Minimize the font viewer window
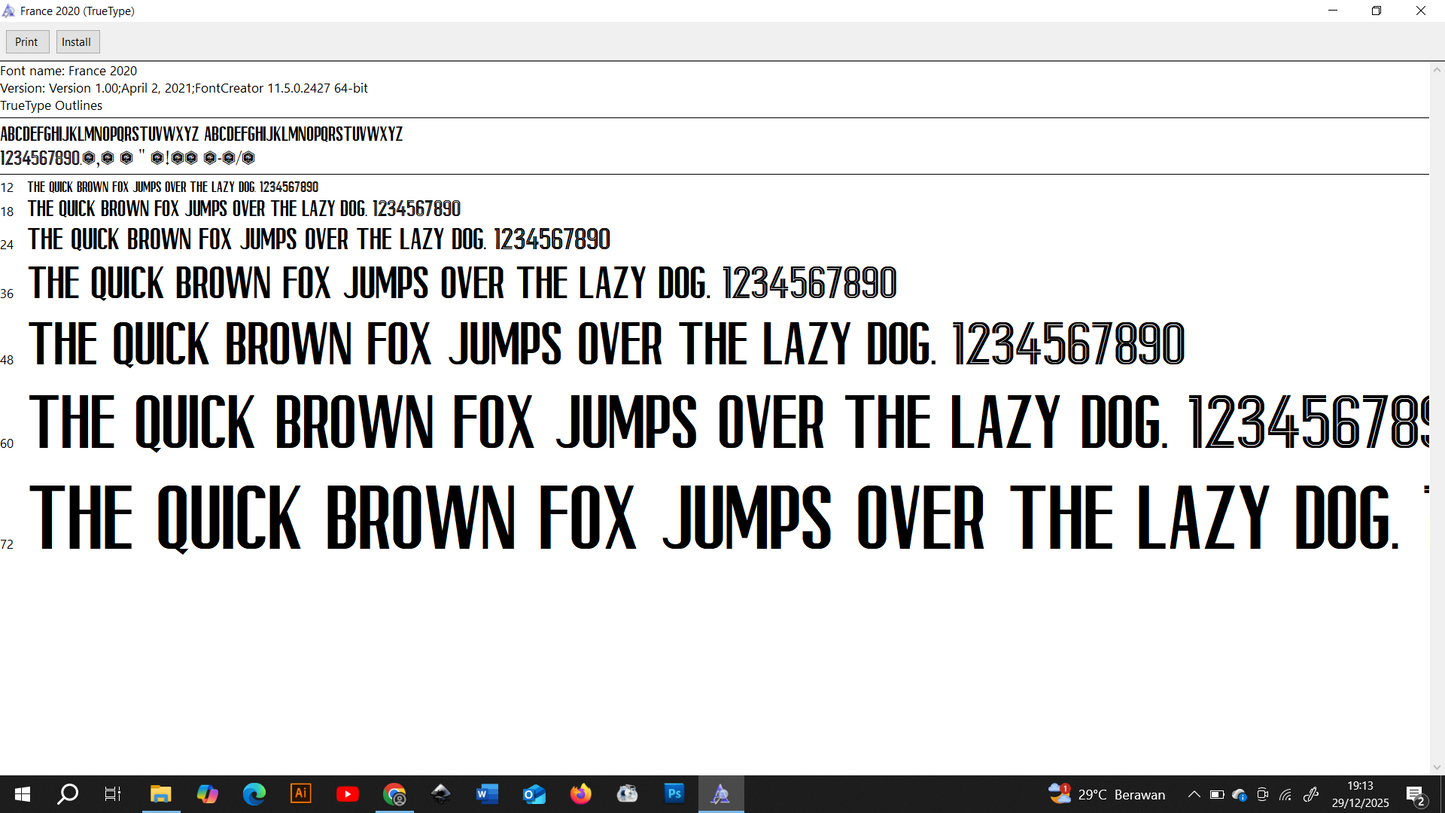This screenshot has width=1445, height=813. 1333,11
